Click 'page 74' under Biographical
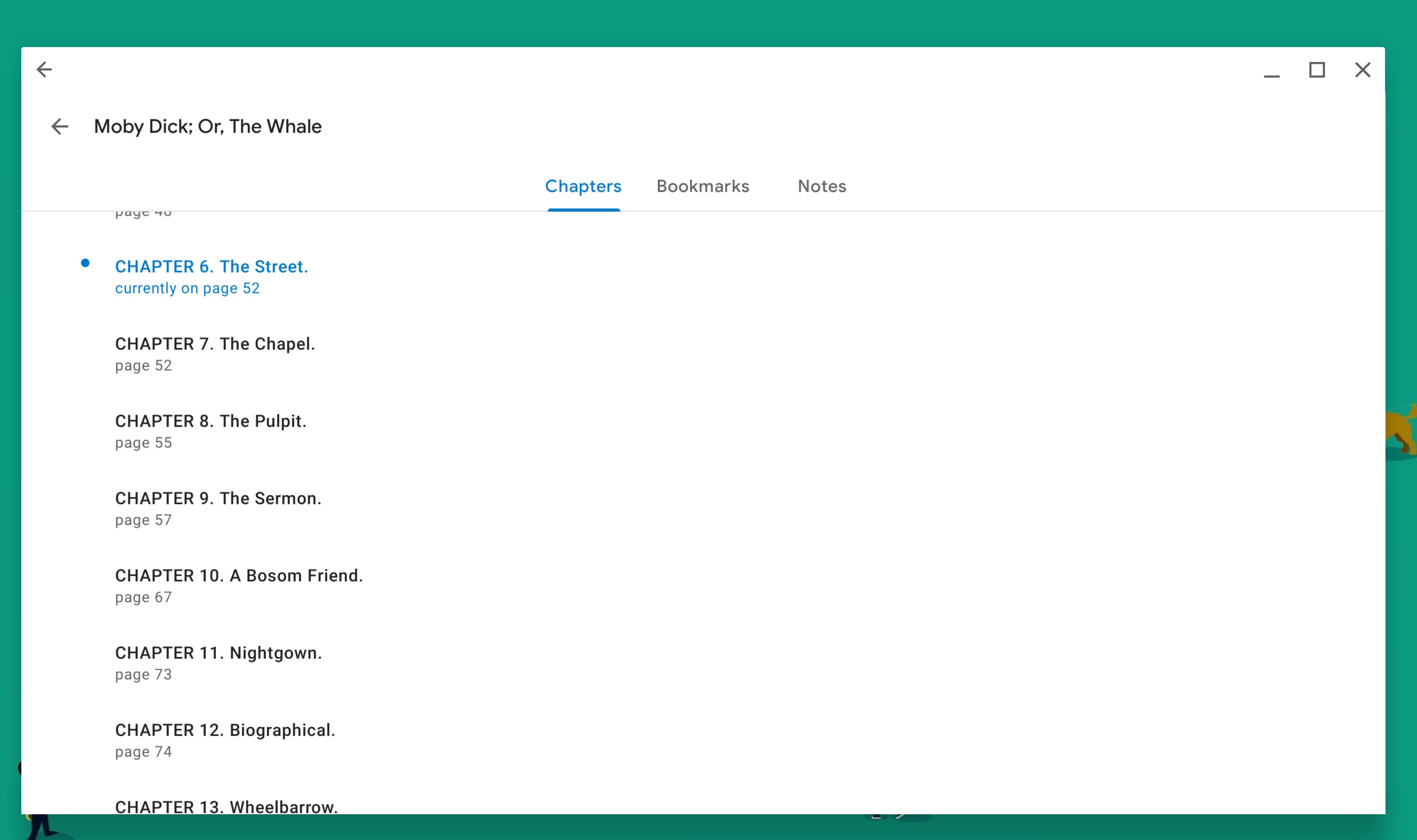Screen dimensions: 1417x840 click(143, 752)
